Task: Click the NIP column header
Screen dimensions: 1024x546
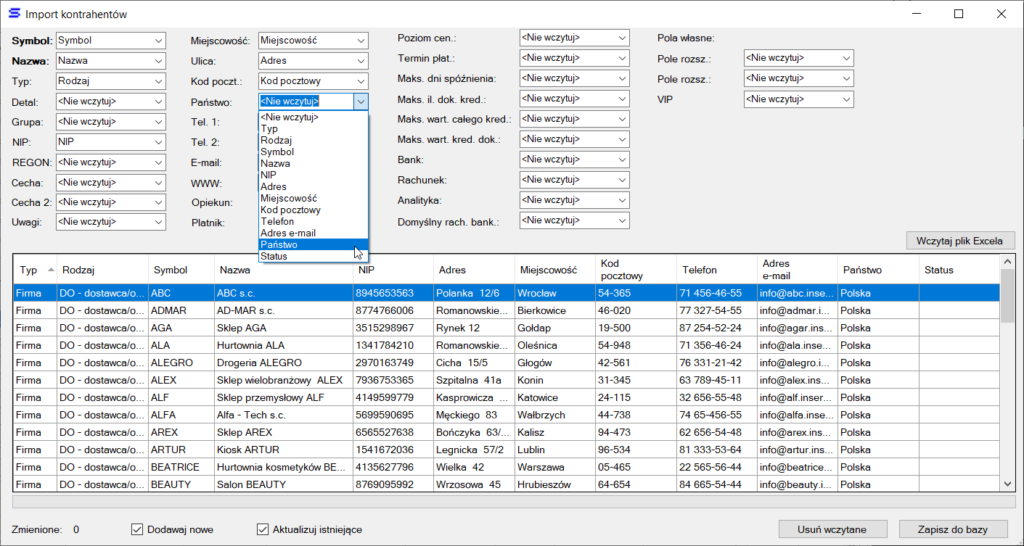Action: (x=392, y=270)
